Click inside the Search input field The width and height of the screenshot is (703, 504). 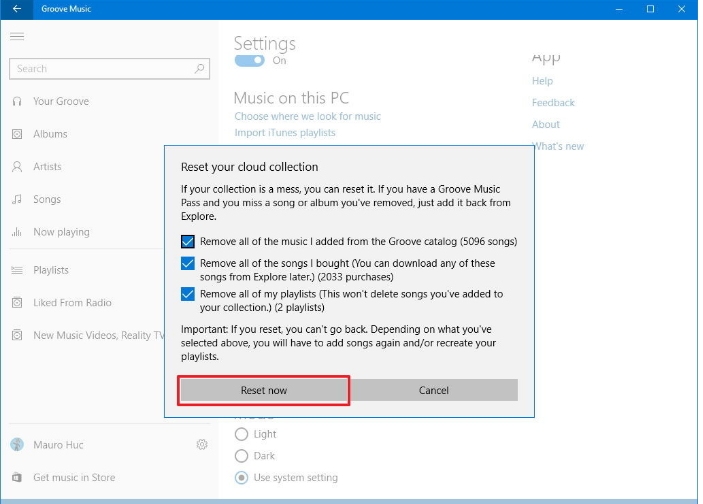(x=100, y=69)
